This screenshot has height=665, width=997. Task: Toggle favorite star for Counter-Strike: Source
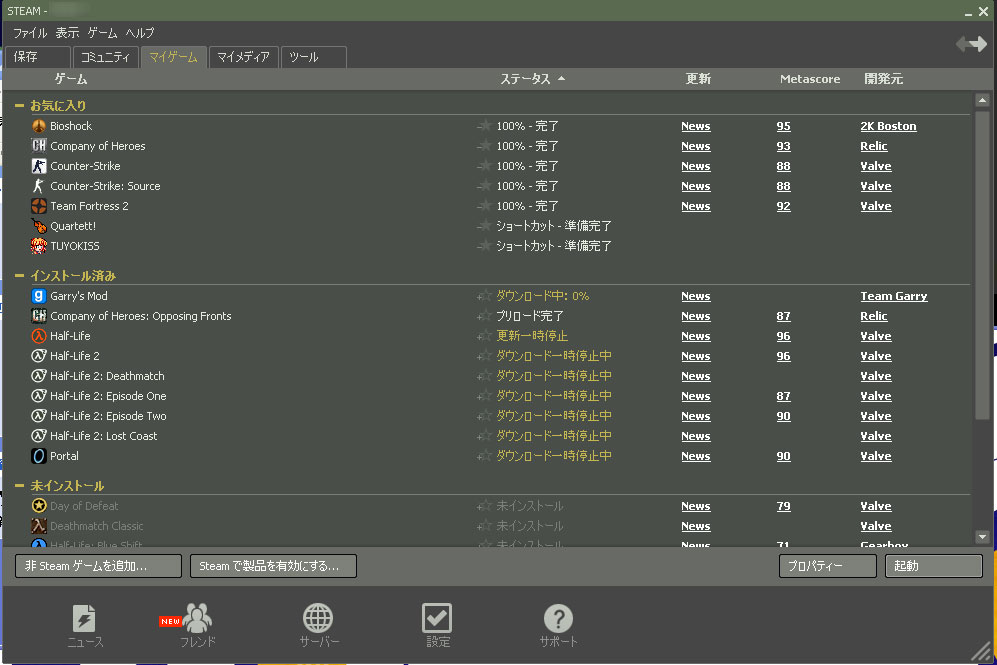click(485, 186)
